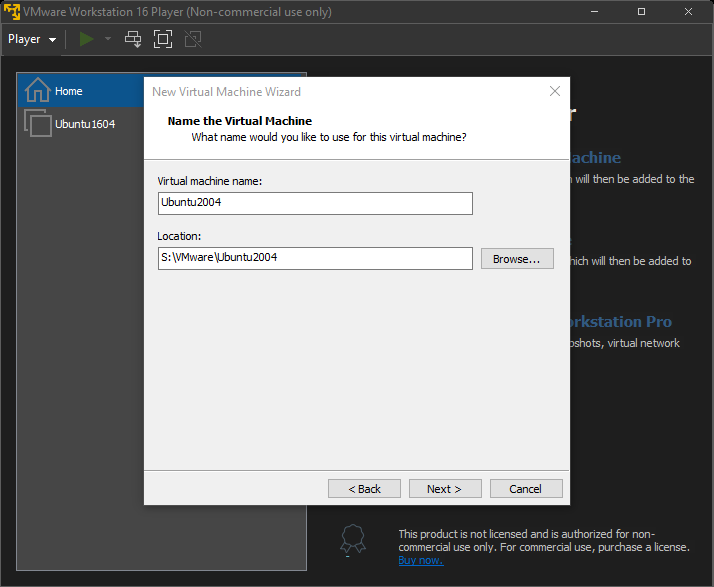The height and width of the screenshot is (587, 714).
Task: Click the Send Ctrl+Alt+Del toolbar icon
Action: click(x=133, y=39)
